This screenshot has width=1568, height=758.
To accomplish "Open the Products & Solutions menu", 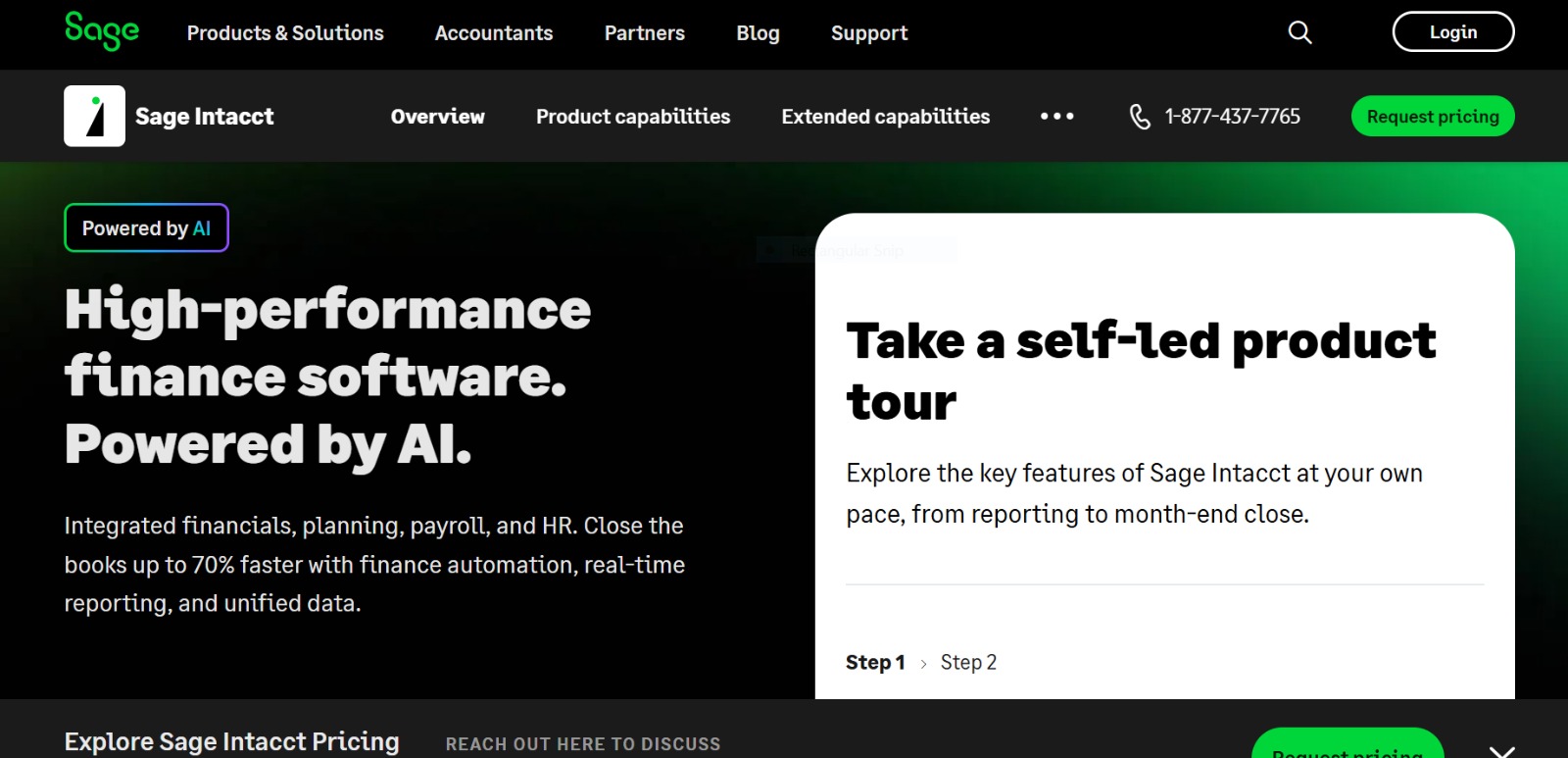I will [285, 33].
